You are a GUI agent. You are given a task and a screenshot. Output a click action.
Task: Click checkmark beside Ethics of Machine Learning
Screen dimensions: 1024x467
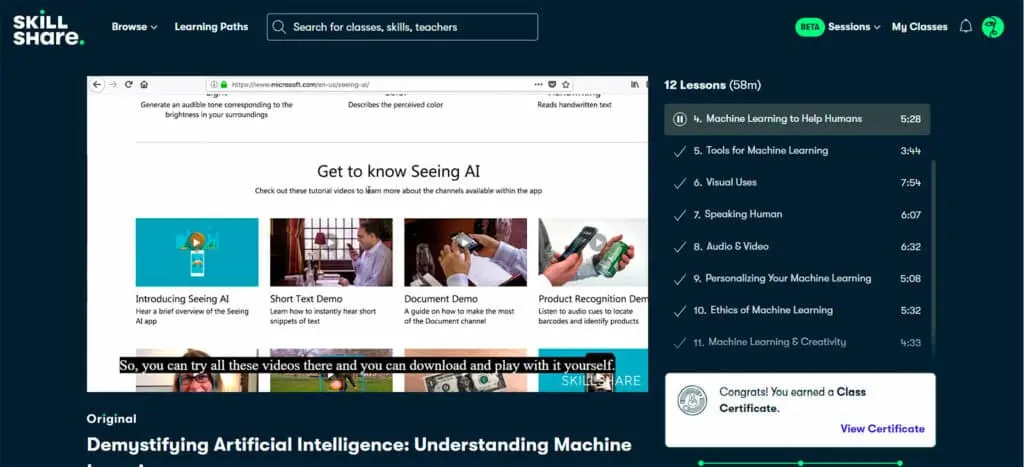tap(680, 310)
